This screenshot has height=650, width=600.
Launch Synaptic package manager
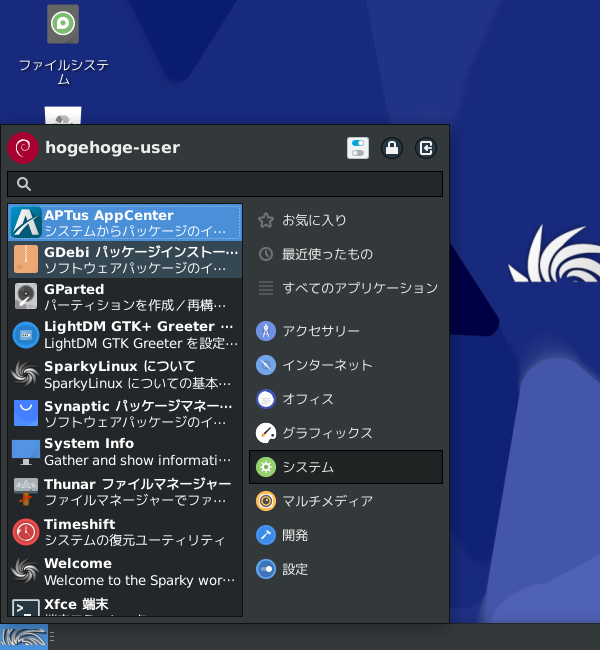tap(125, 414)
